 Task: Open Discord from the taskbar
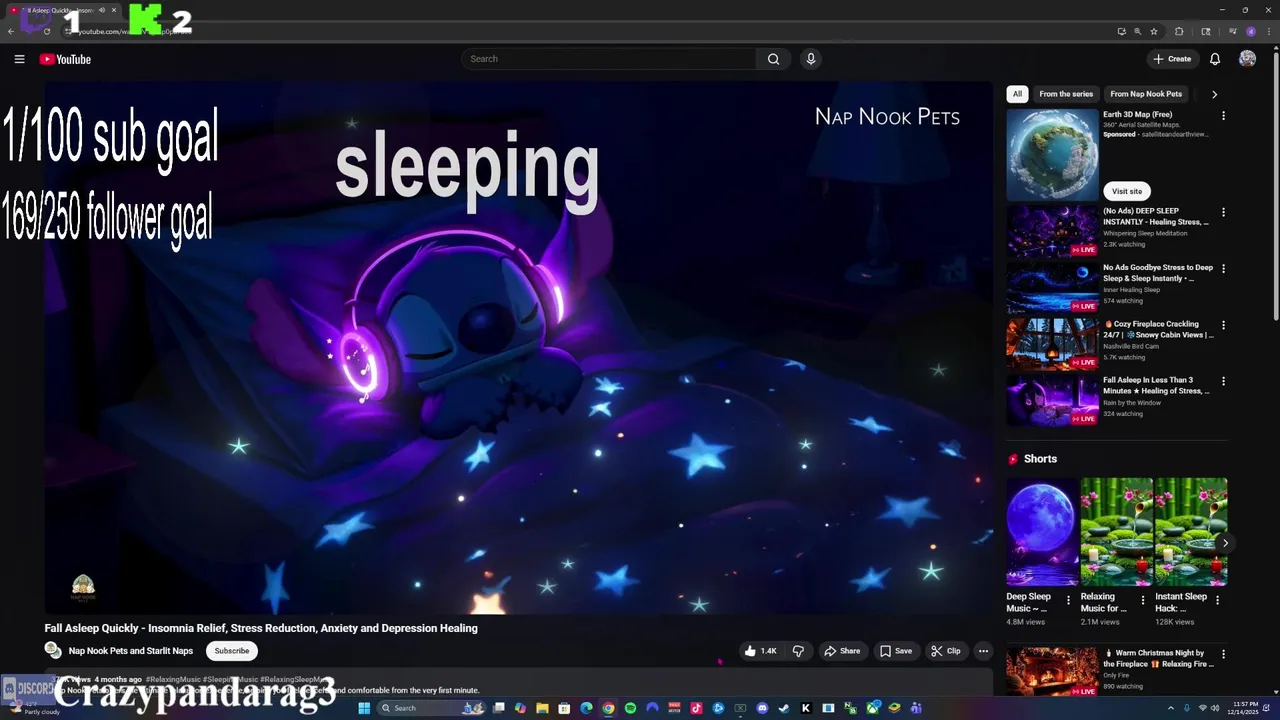click(762, 708)
